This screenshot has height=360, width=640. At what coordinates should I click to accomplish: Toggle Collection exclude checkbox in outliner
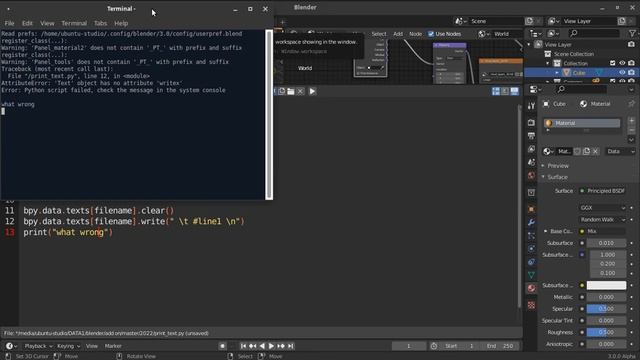point(612,63)
